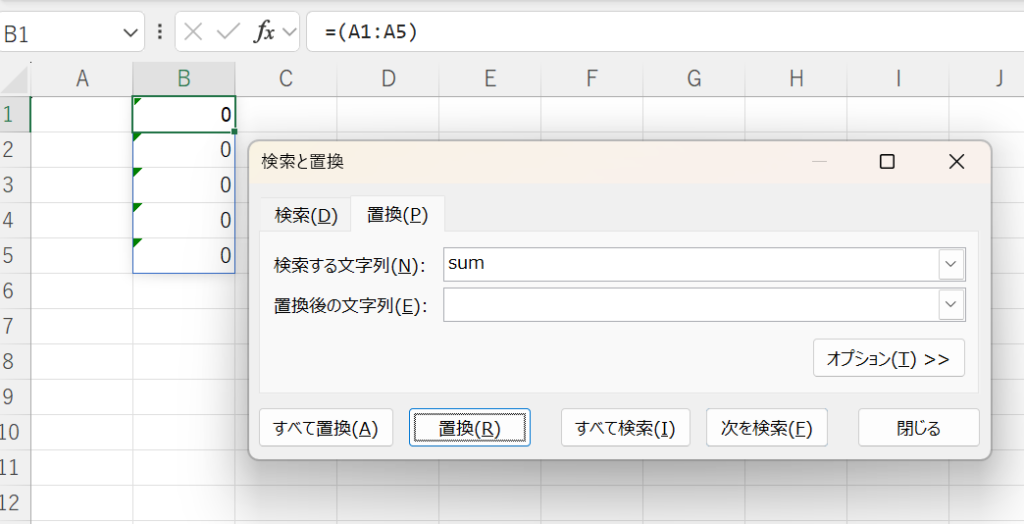This screenshot has width=1024, height=524.
Task: Open the Name Box dropdown arrow
Action: [131, 33]
